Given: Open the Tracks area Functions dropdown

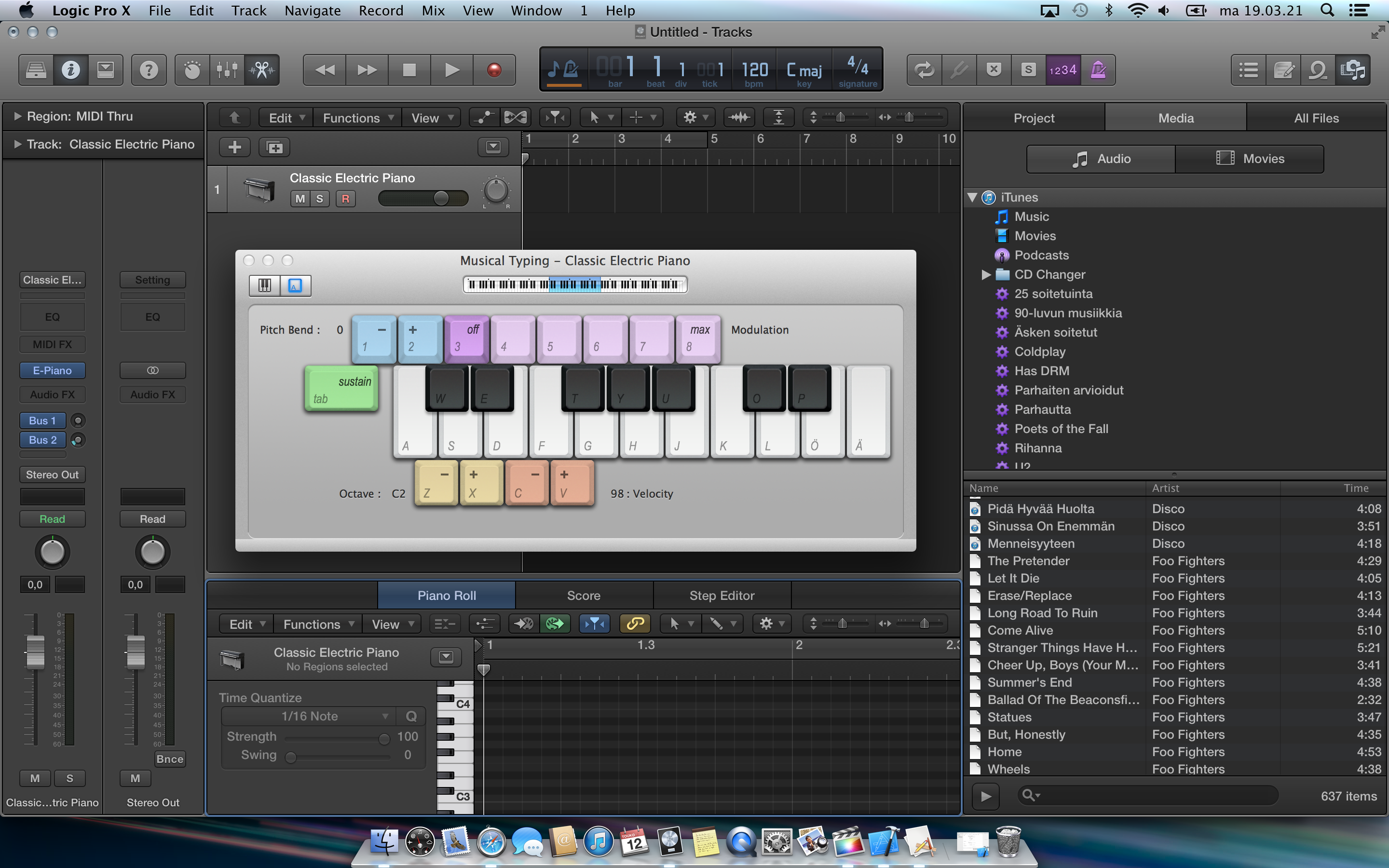Looking at the screenshot, I should pos(357,118).
